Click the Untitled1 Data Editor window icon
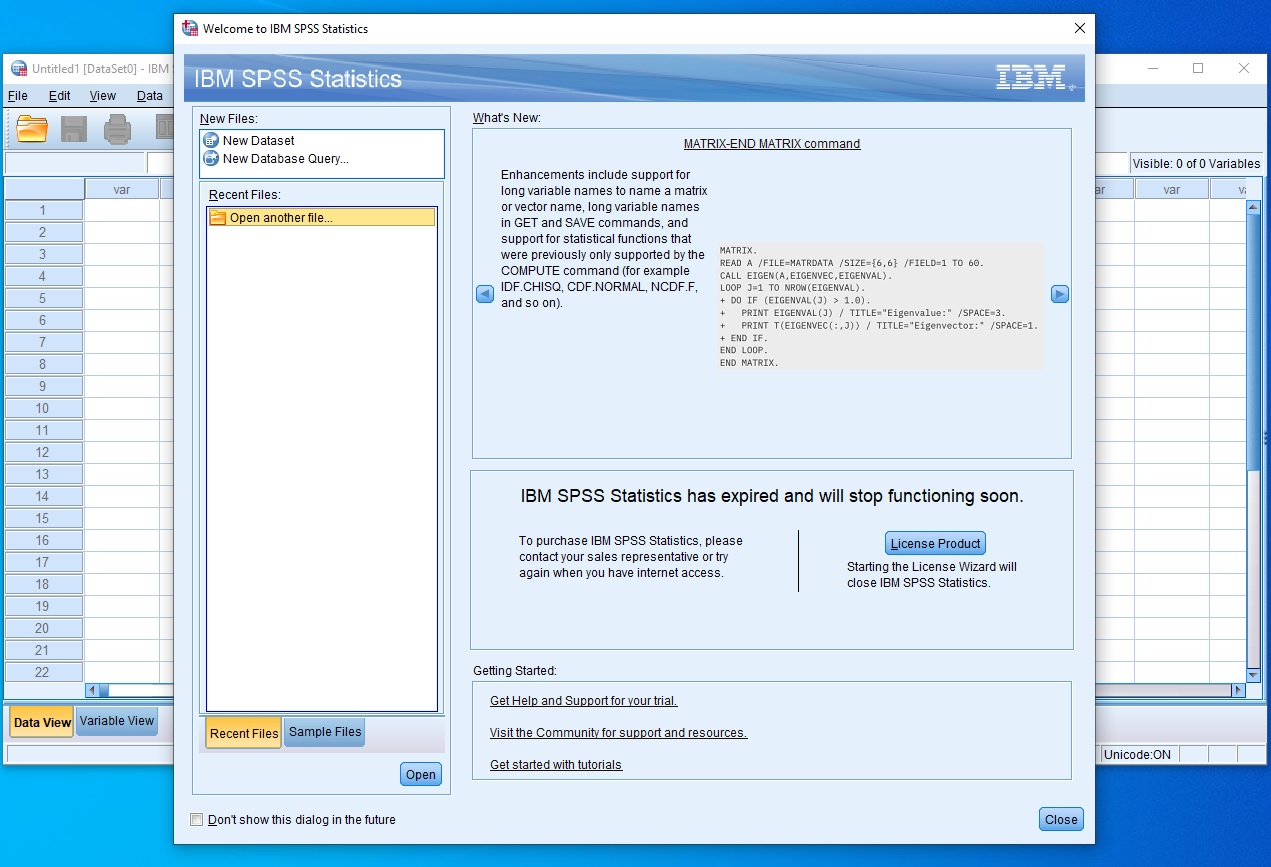 tap(18, 69)
